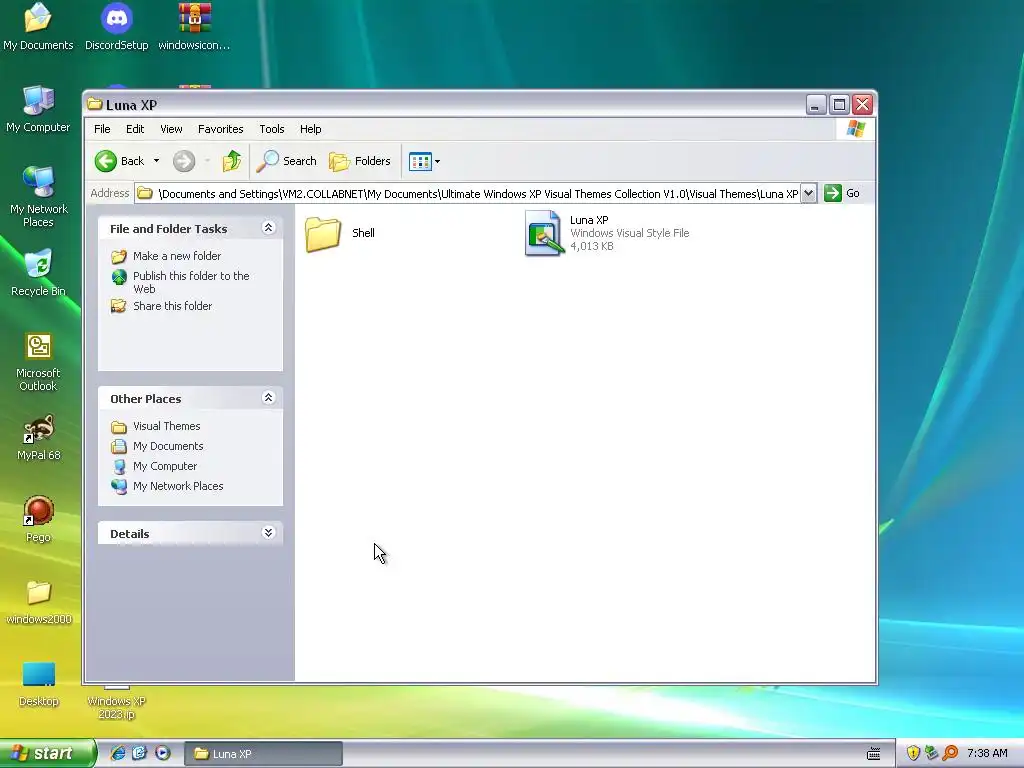
Task: Click the Publish folder globe icon
Action: tap(119, 277)
